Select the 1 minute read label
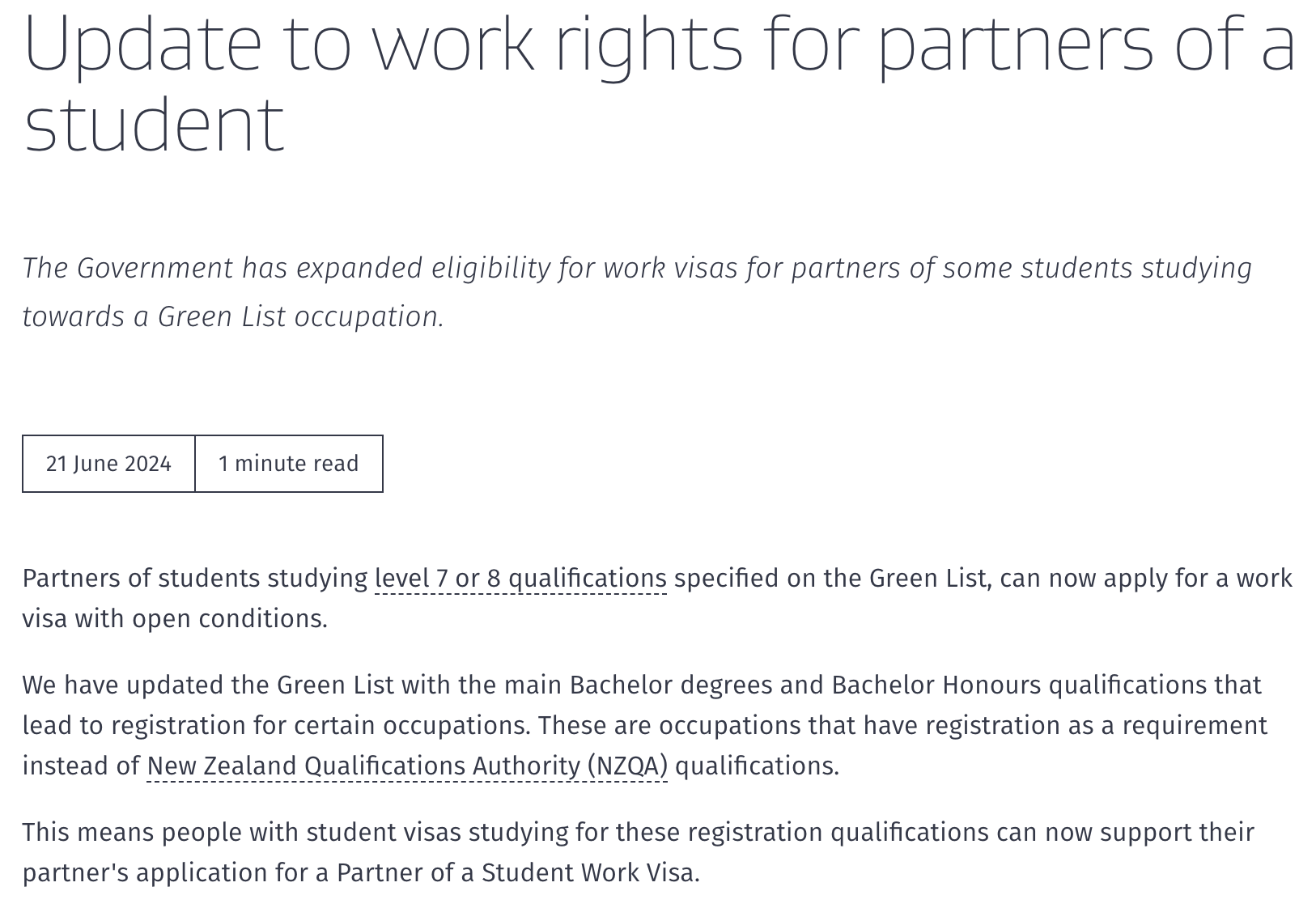The width and height of the screenshot is (1316, 908). pos(289,464)
